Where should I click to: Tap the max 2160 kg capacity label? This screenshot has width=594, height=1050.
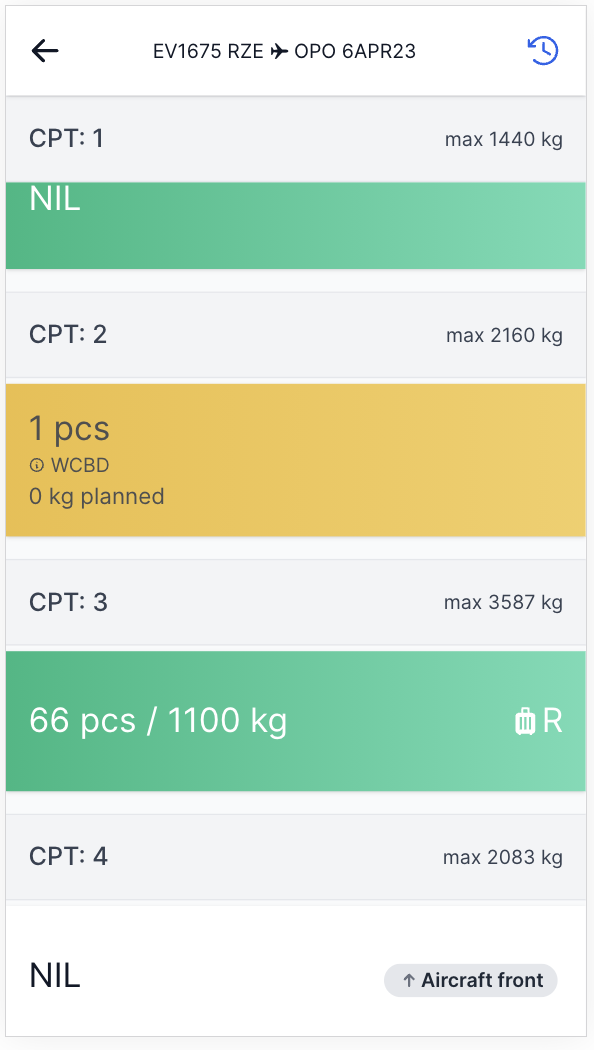click(505, 335)
